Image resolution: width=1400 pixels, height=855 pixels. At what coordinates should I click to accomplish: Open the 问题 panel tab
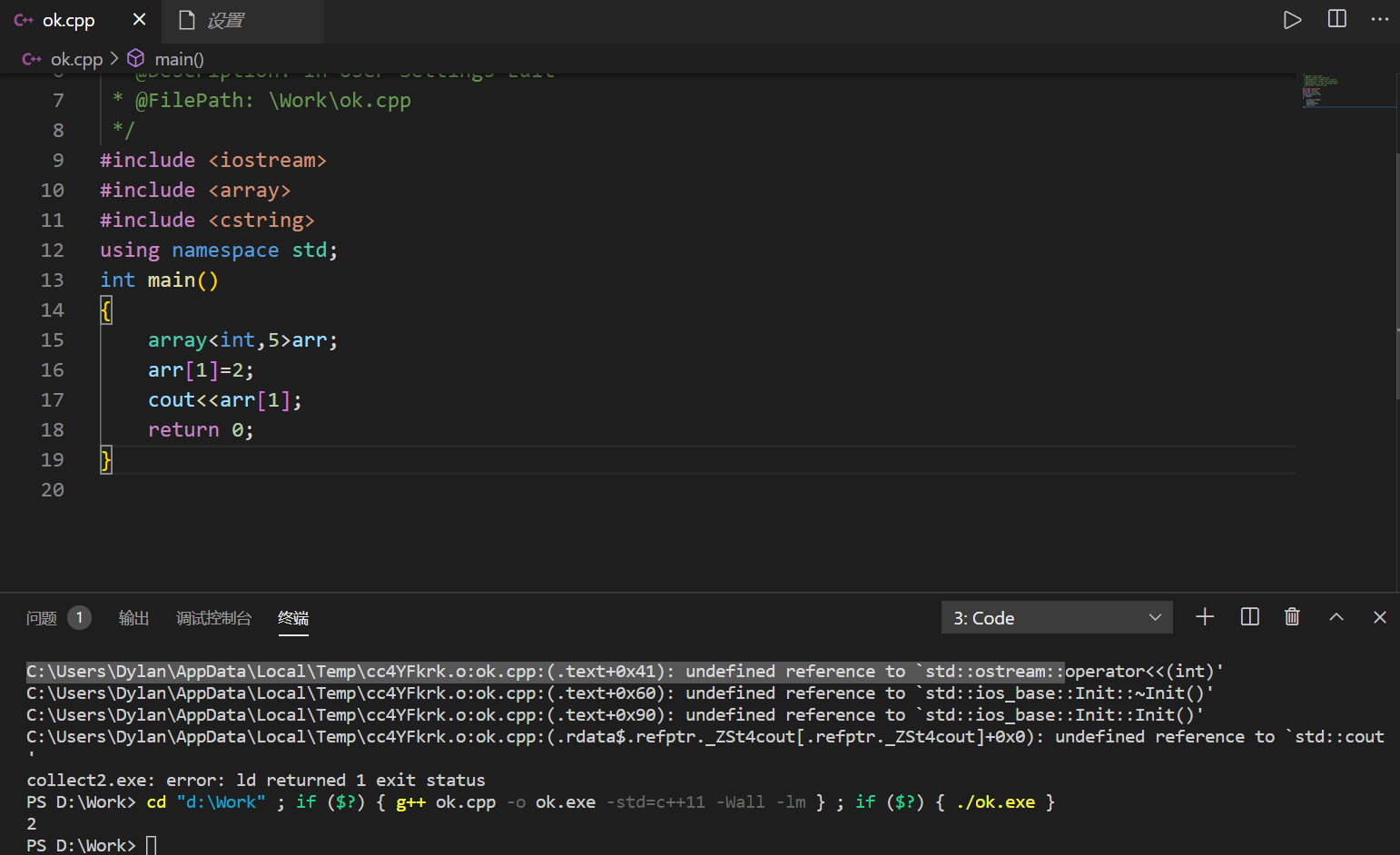tap(41, 618)
